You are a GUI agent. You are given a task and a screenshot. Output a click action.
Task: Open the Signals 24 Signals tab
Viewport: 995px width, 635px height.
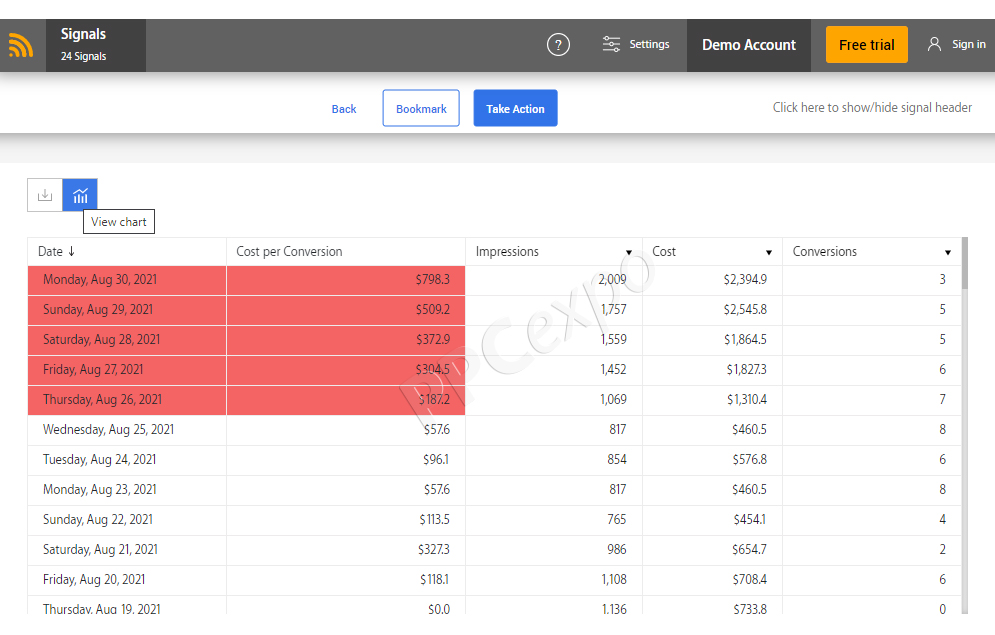coord(96,45)
